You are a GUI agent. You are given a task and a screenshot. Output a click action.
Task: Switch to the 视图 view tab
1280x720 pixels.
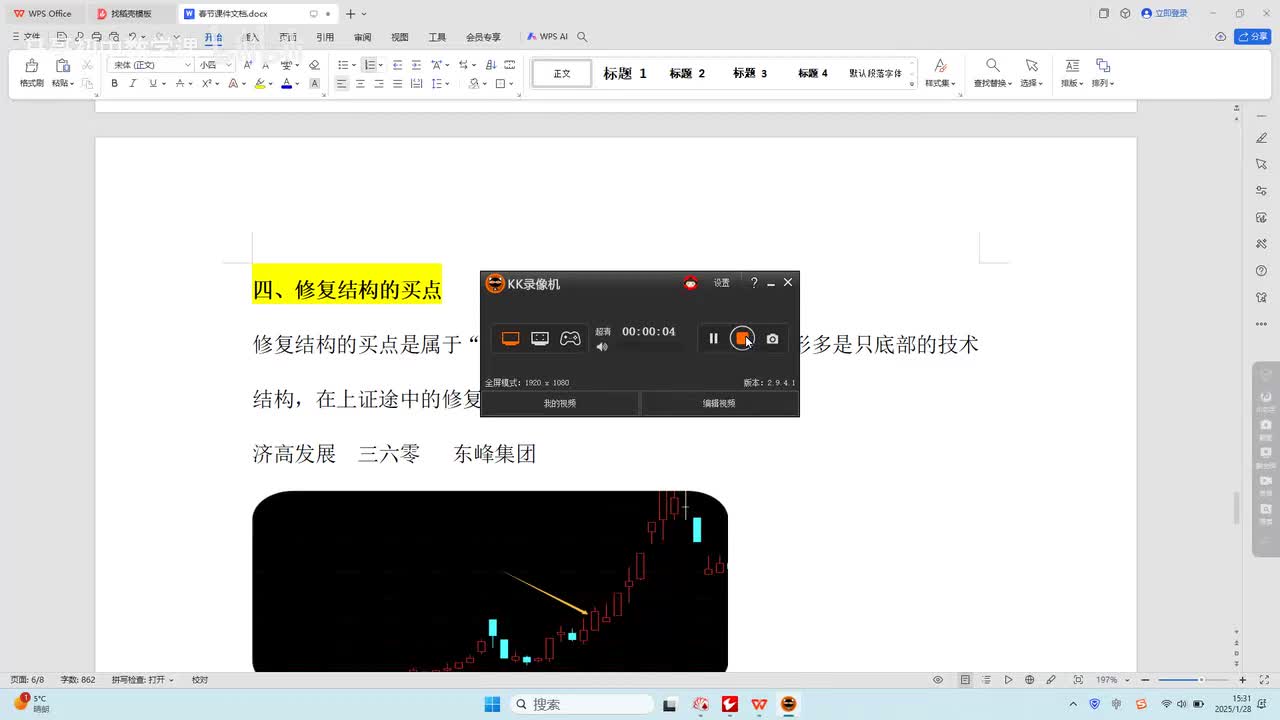pyautogui.click(x=400, y=37)
